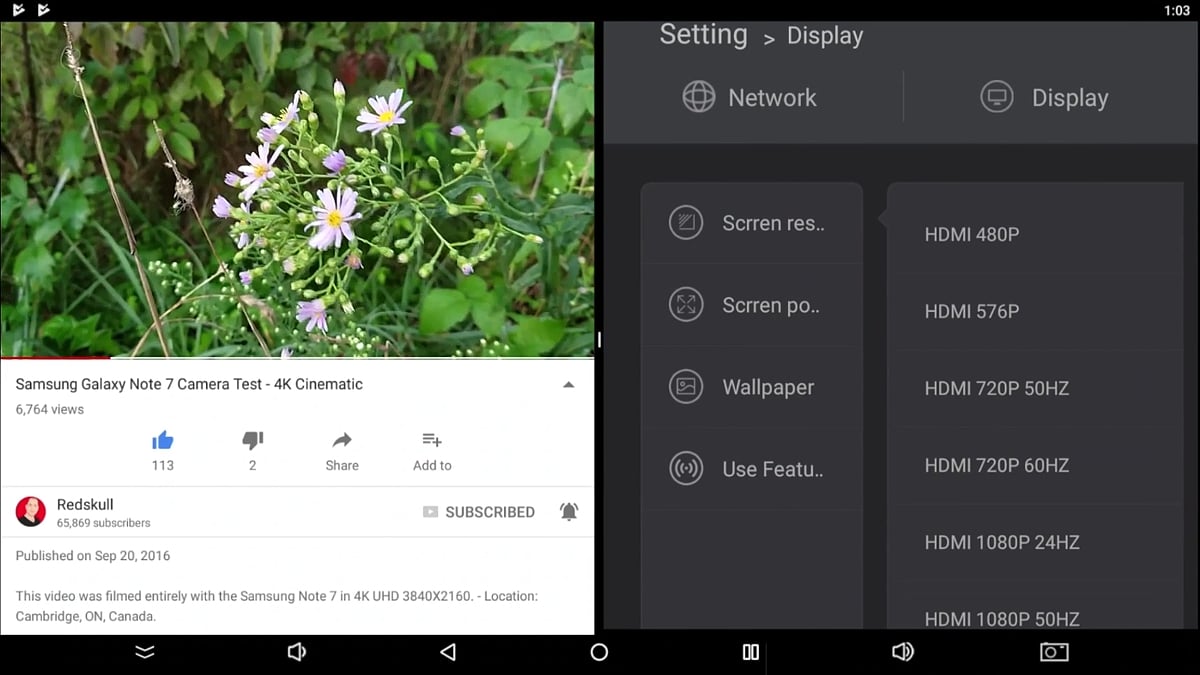Dislike the video with thumbs down icon
Screen dimensions: 1200x675
[253, 440]
